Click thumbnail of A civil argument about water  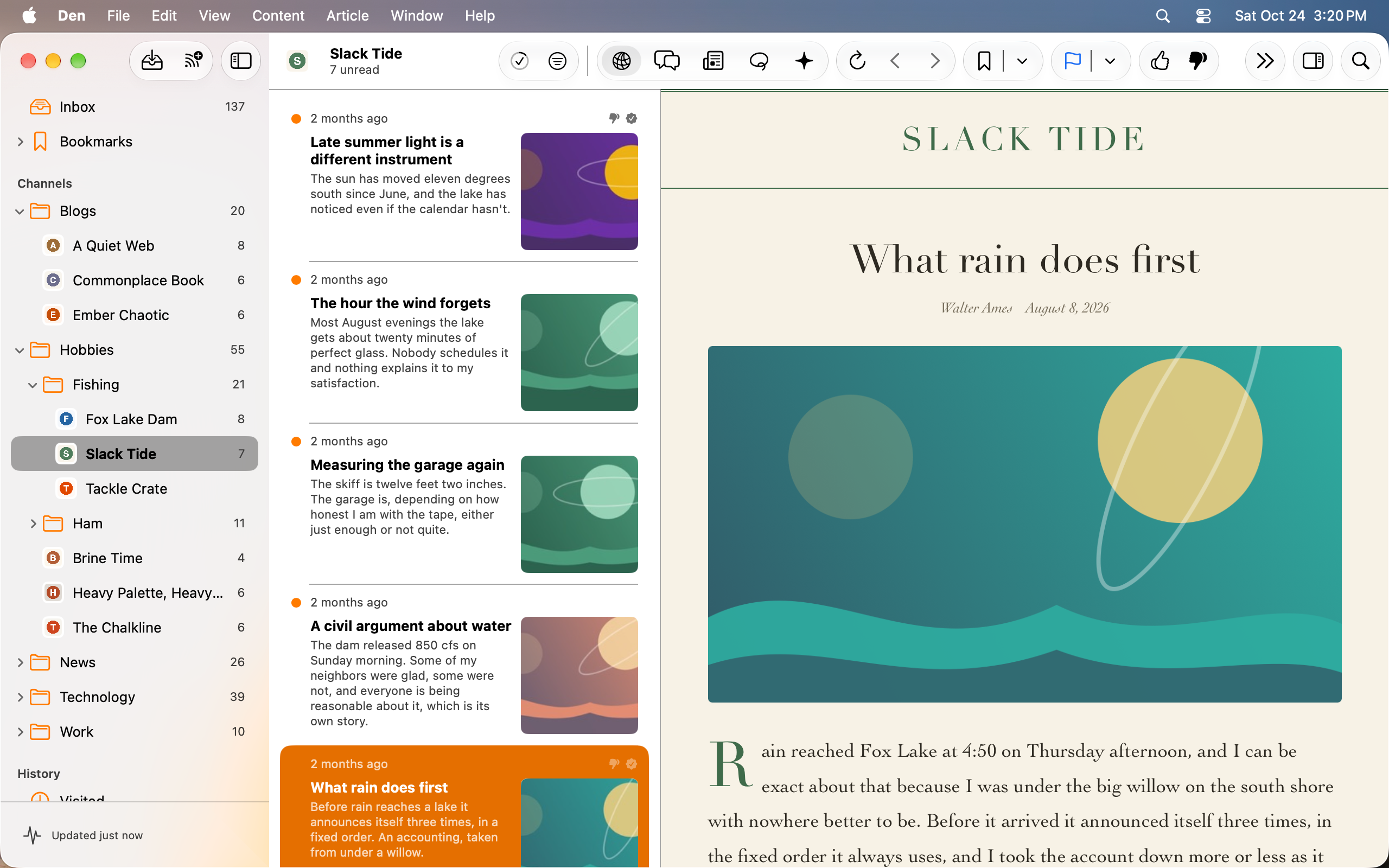579,675
